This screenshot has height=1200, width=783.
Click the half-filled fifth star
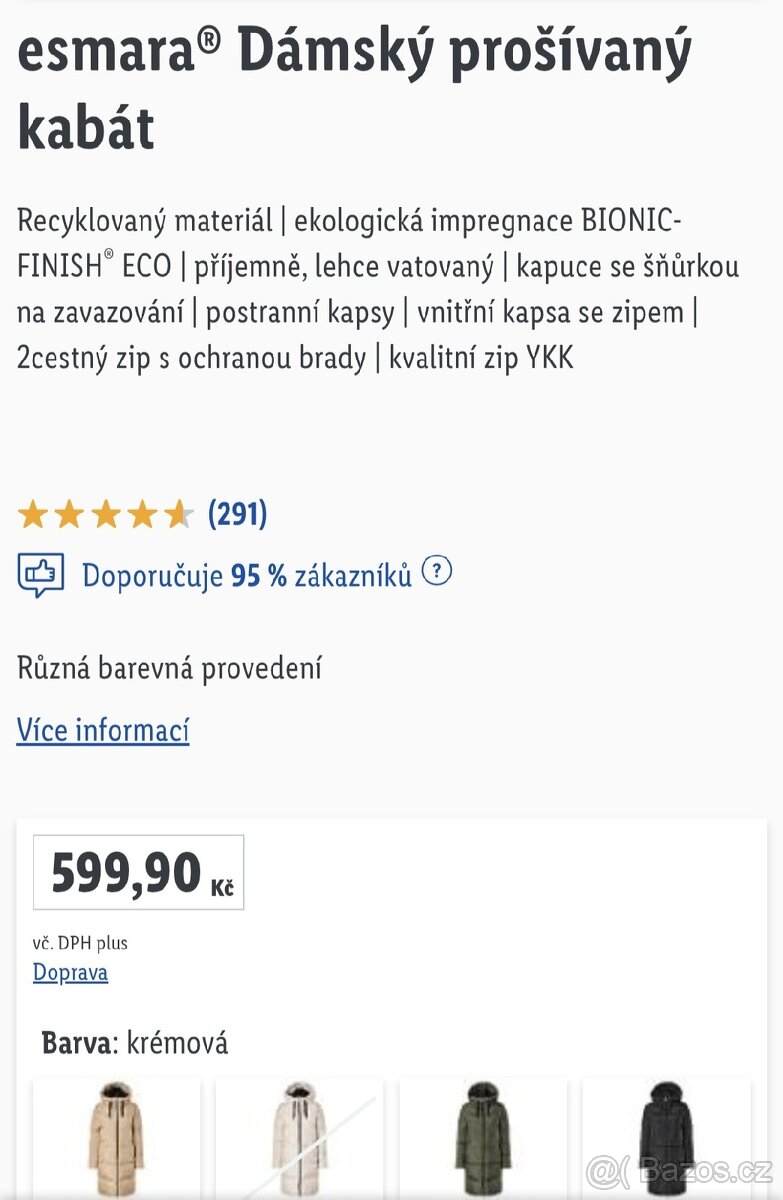pyautogui.click(x=177, y=515)
